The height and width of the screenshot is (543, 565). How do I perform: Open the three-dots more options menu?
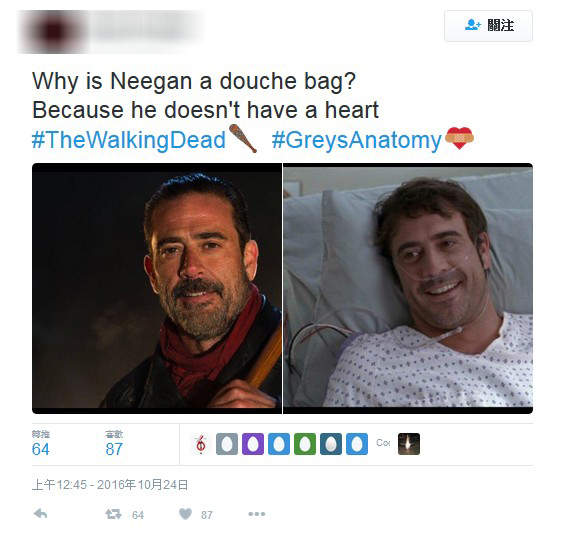coord(257,514)
